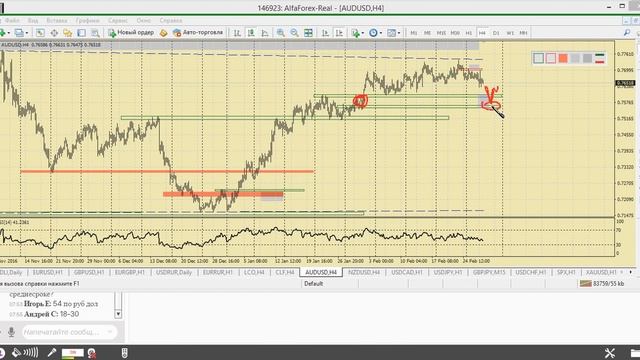This screenshot has width=640, height=360.
Task: Expand the indicators list dropdown arrow
Action: tap(362, 33)
